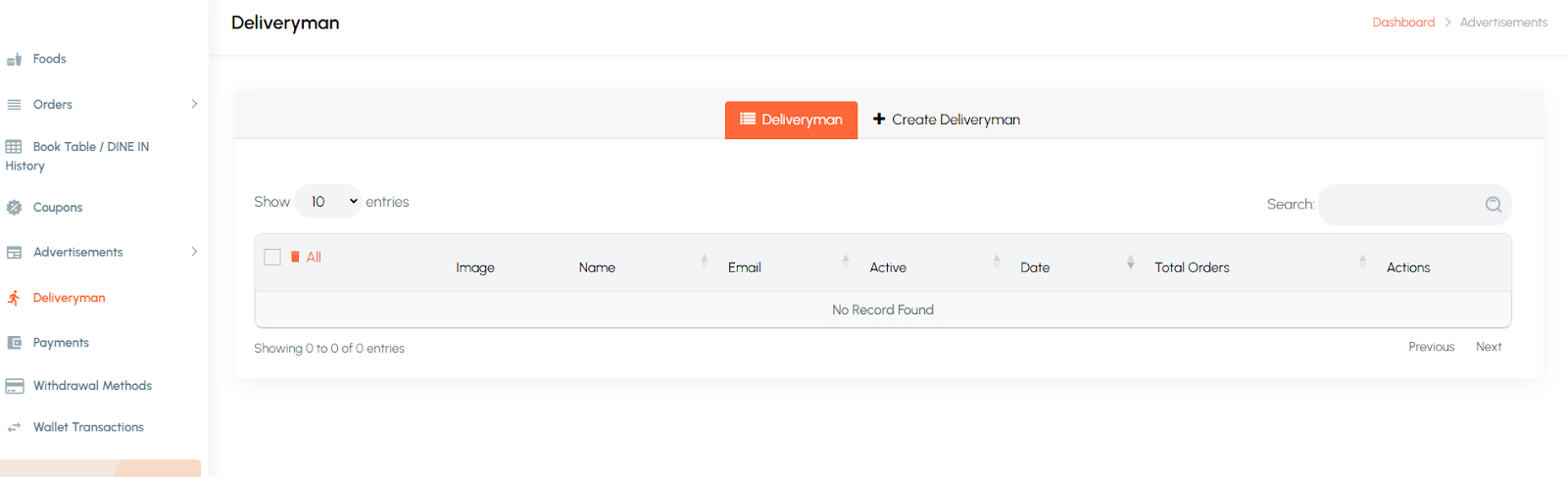1568x477 pixels.
Task: Click the red trash delete icon
Action: (x=295, y=257)
